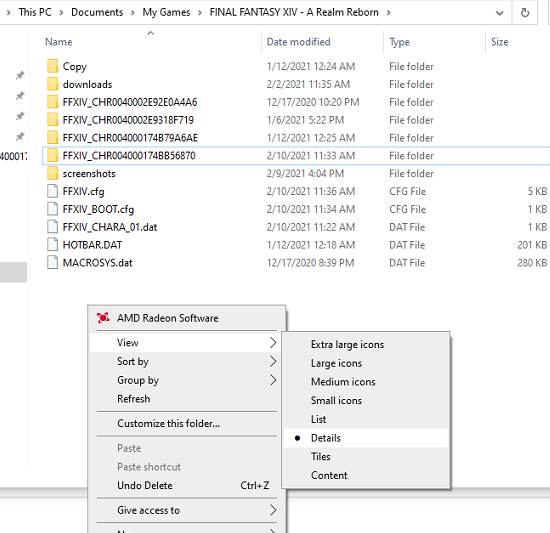
Task: Click Refresh in the context menu
Action: click(x=187, y=399)
